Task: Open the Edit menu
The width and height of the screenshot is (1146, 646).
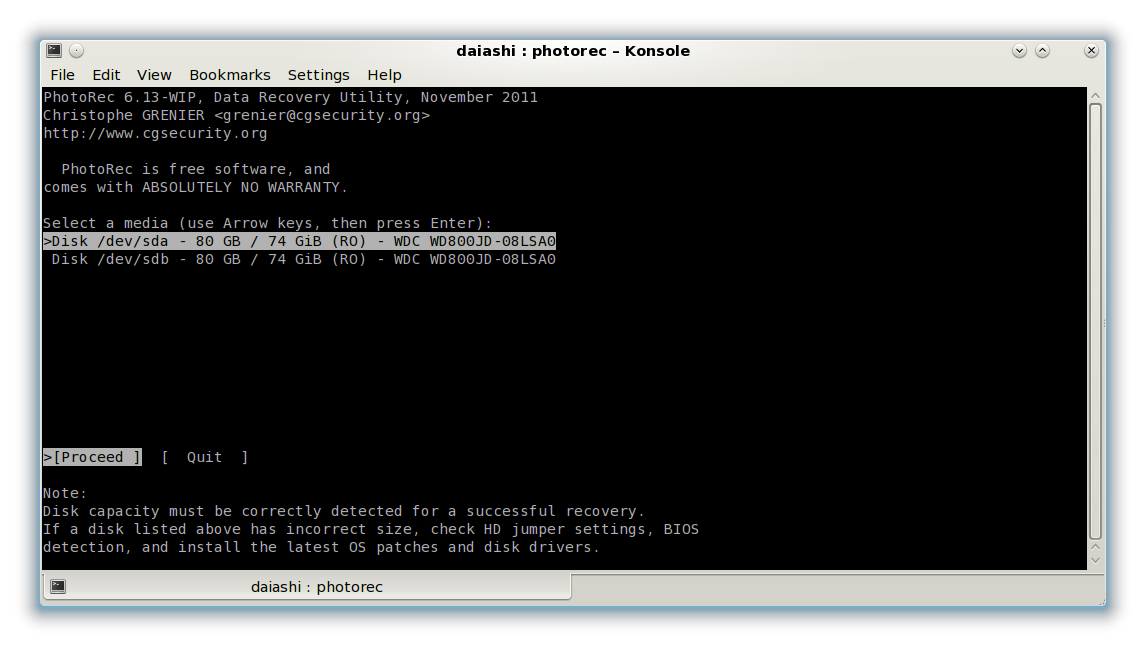Action: point(106,75)
